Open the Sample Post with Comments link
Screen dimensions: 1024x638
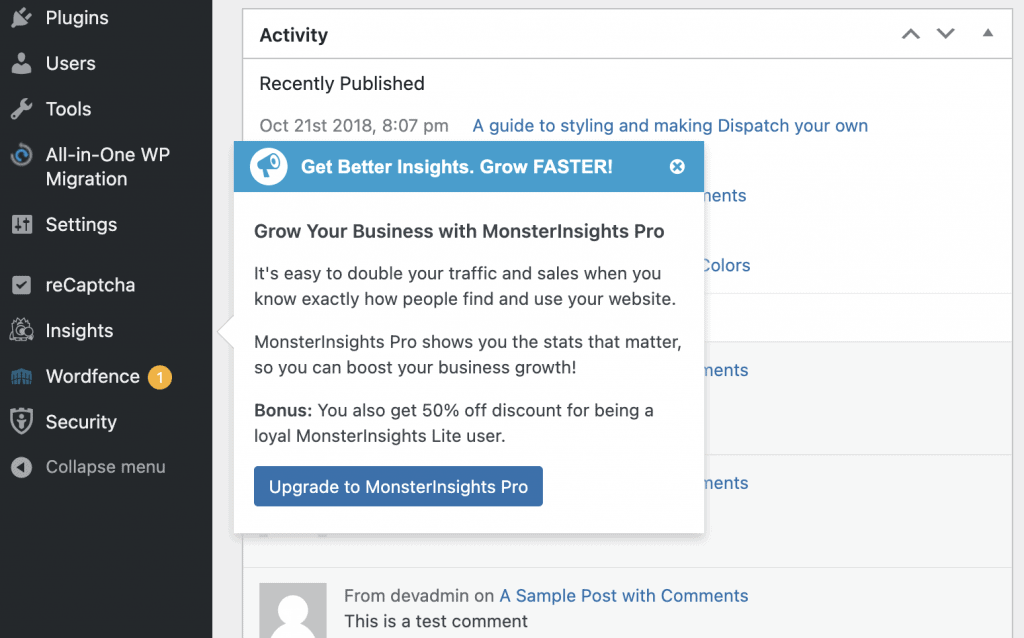[x=623, y=595]
